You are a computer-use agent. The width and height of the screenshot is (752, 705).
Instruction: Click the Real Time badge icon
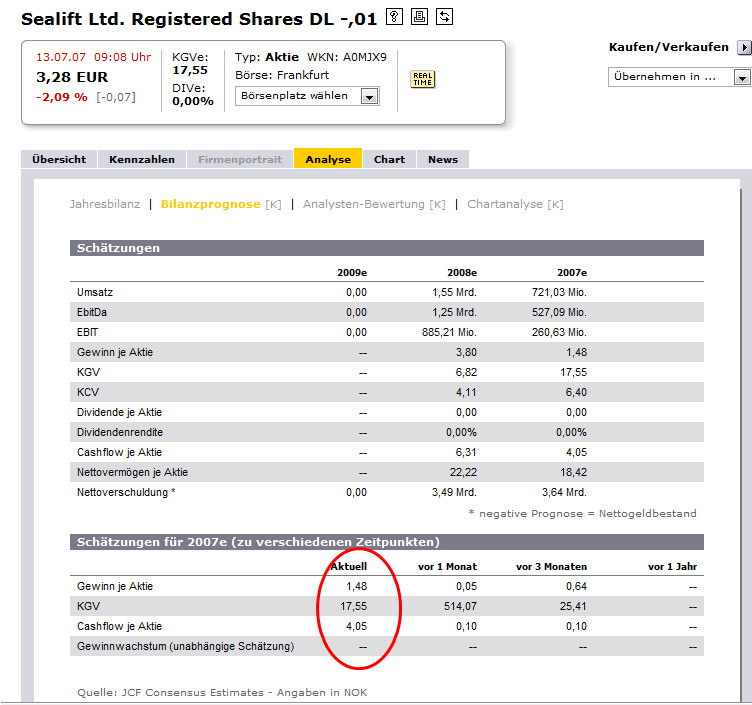pos(423,79)
